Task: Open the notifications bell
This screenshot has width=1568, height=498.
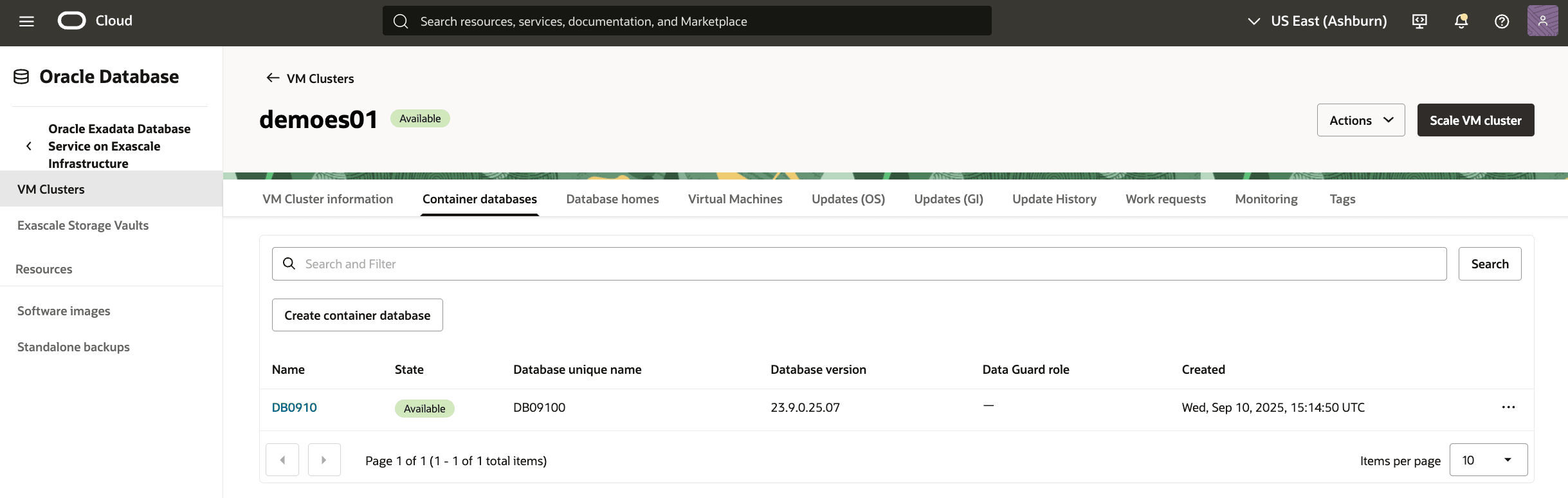Action: 1461,21
